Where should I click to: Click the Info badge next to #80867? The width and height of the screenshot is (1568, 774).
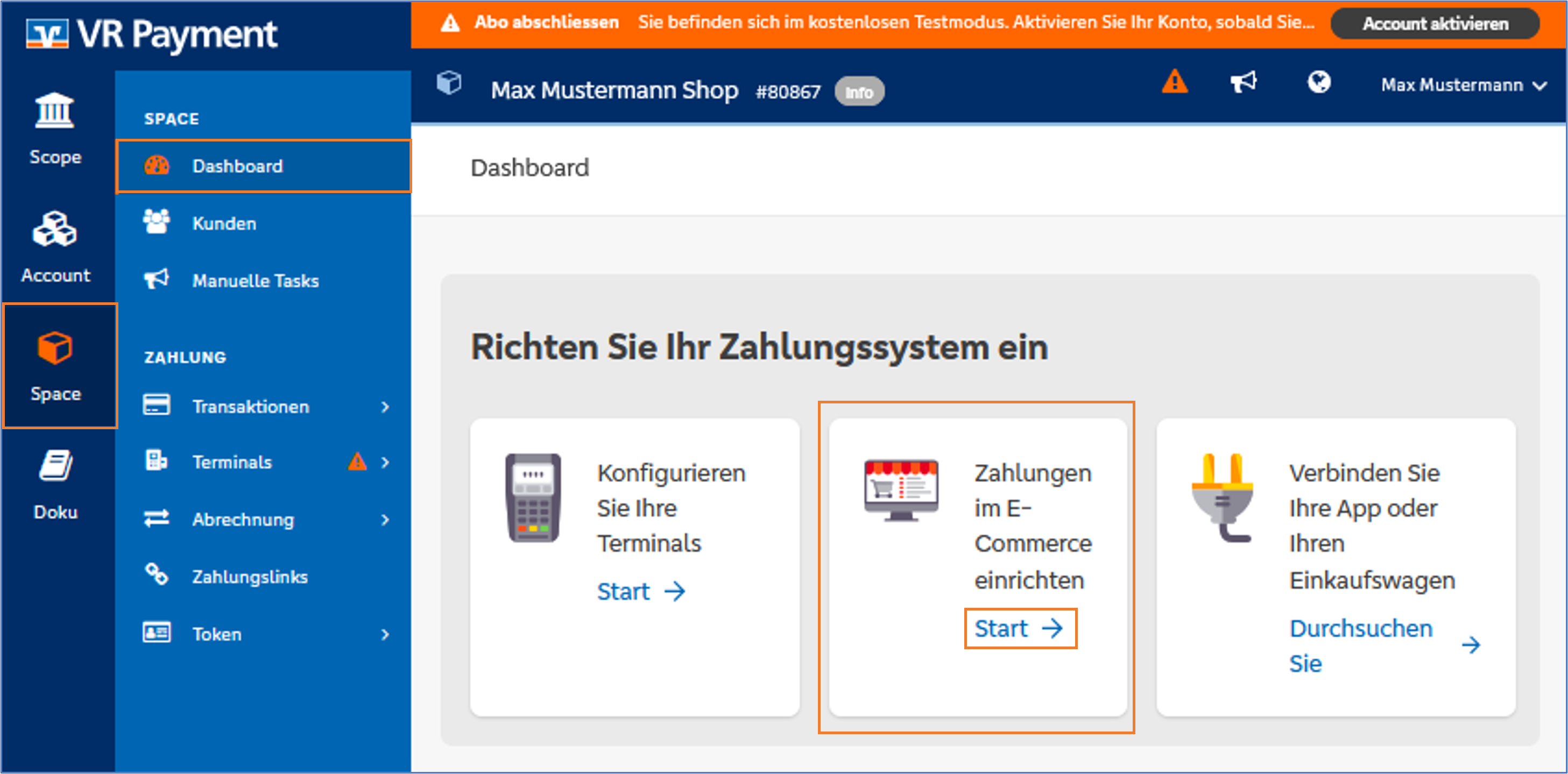point(859,91)
